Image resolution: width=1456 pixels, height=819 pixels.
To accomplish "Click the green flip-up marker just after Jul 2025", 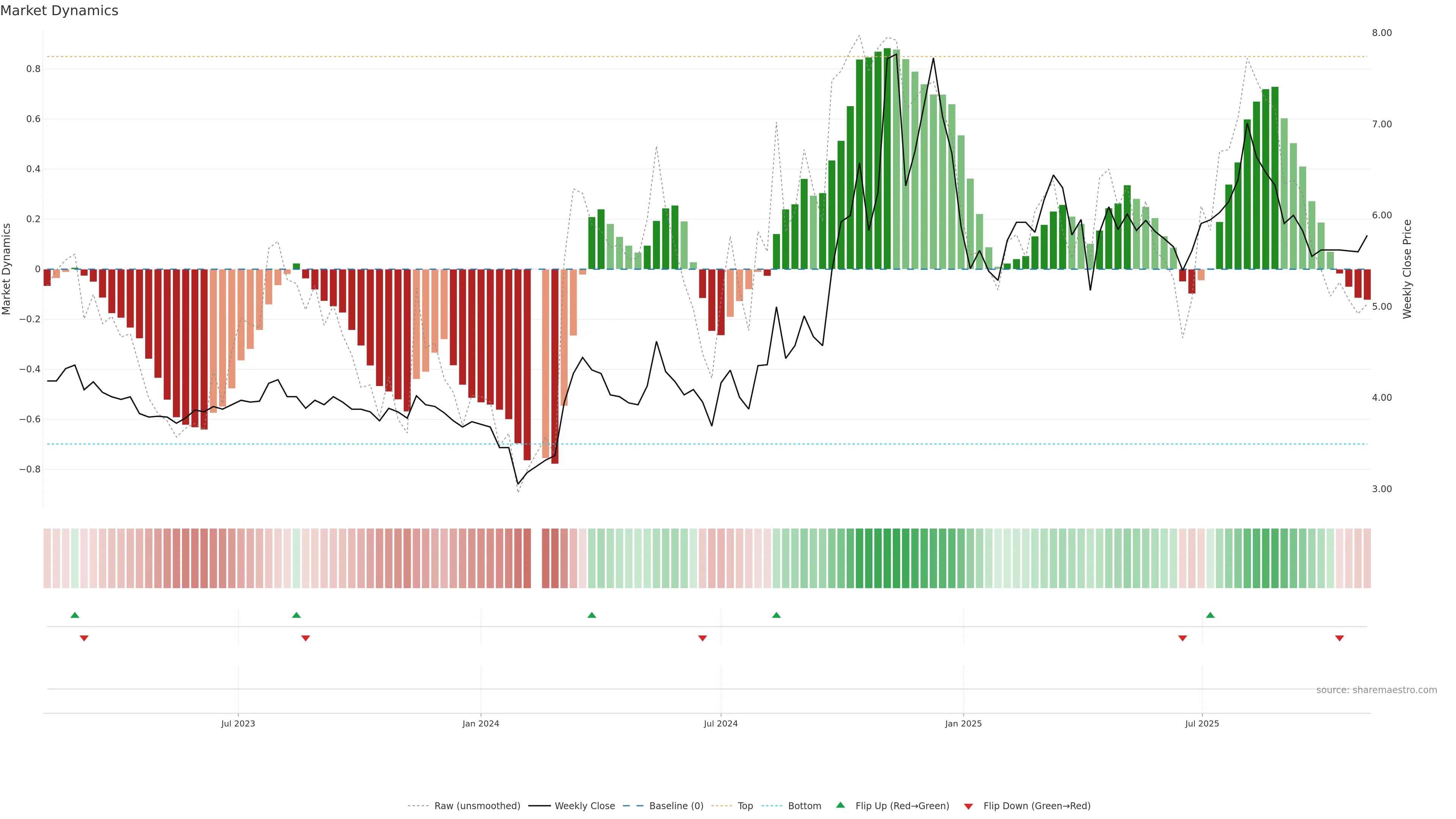I will 1210,615.
